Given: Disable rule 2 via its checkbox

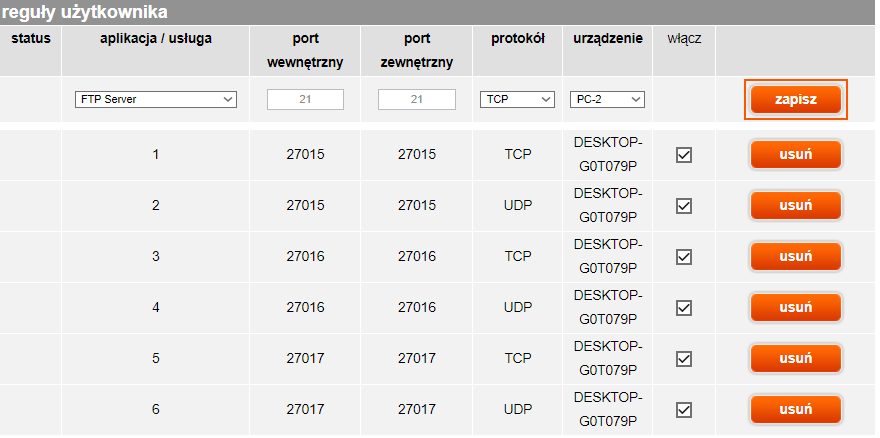Looking at the screenshot, I should tap(684, 206).
